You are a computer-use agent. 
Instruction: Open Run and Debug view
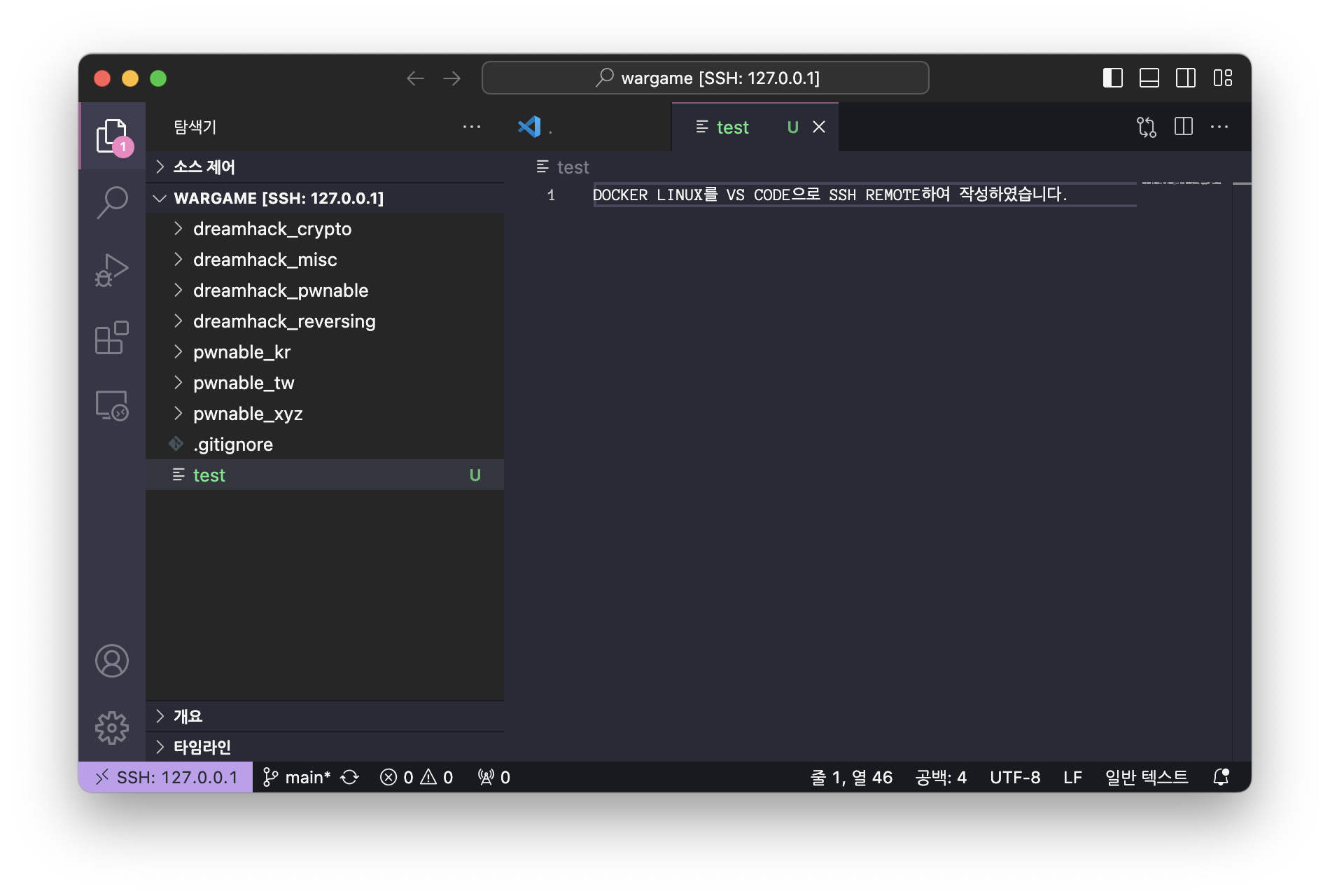(112, 270)
